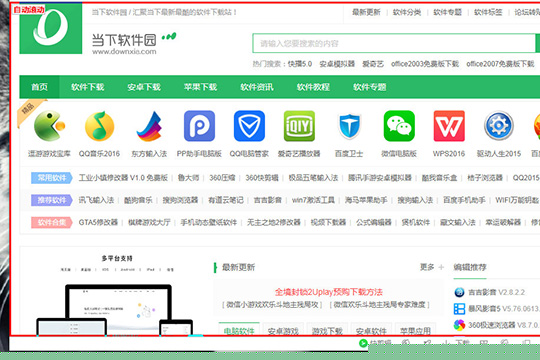This screenshot has height=360, width=540.
Task: Click the 推荐软件 purple category tag
Action: pyautogui.click(x=52, y=200)
